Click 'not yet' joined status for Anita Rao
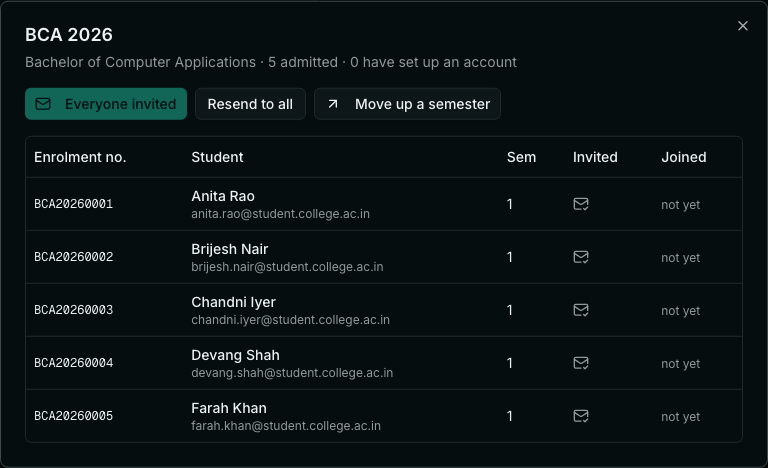 pos(680,205)
